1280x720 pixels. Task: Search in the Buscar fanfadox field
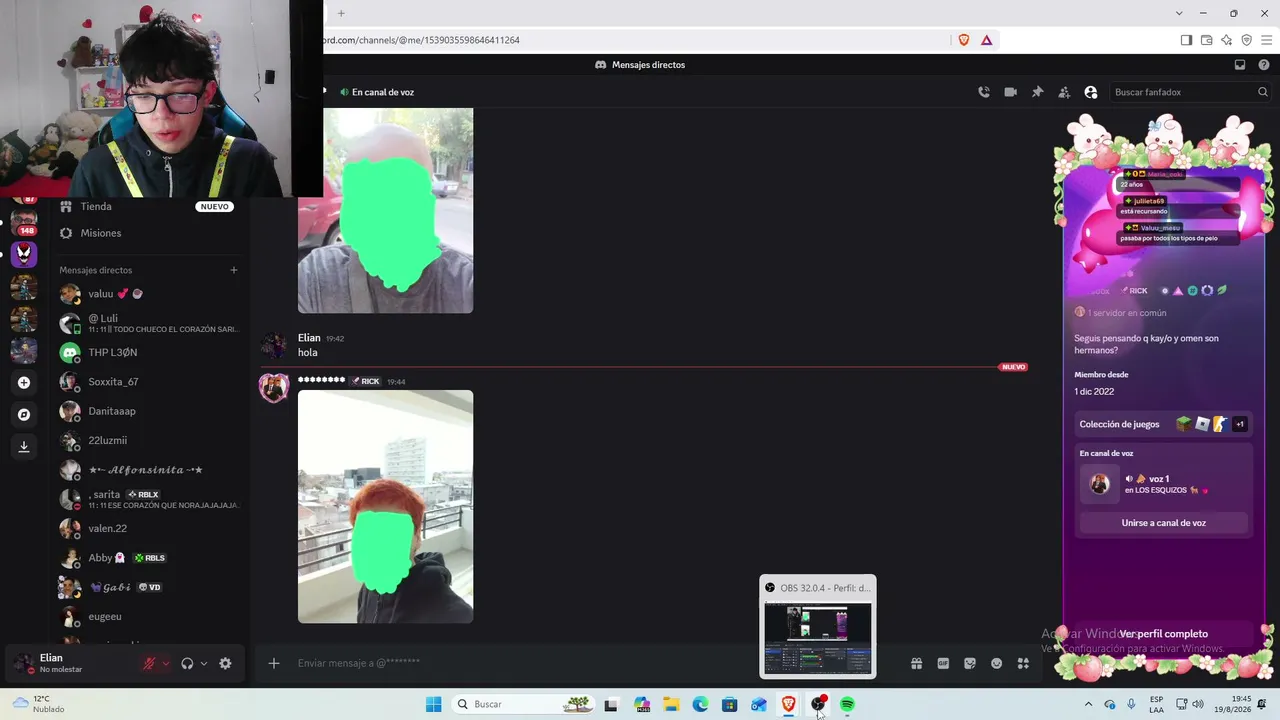point(1190,92)
